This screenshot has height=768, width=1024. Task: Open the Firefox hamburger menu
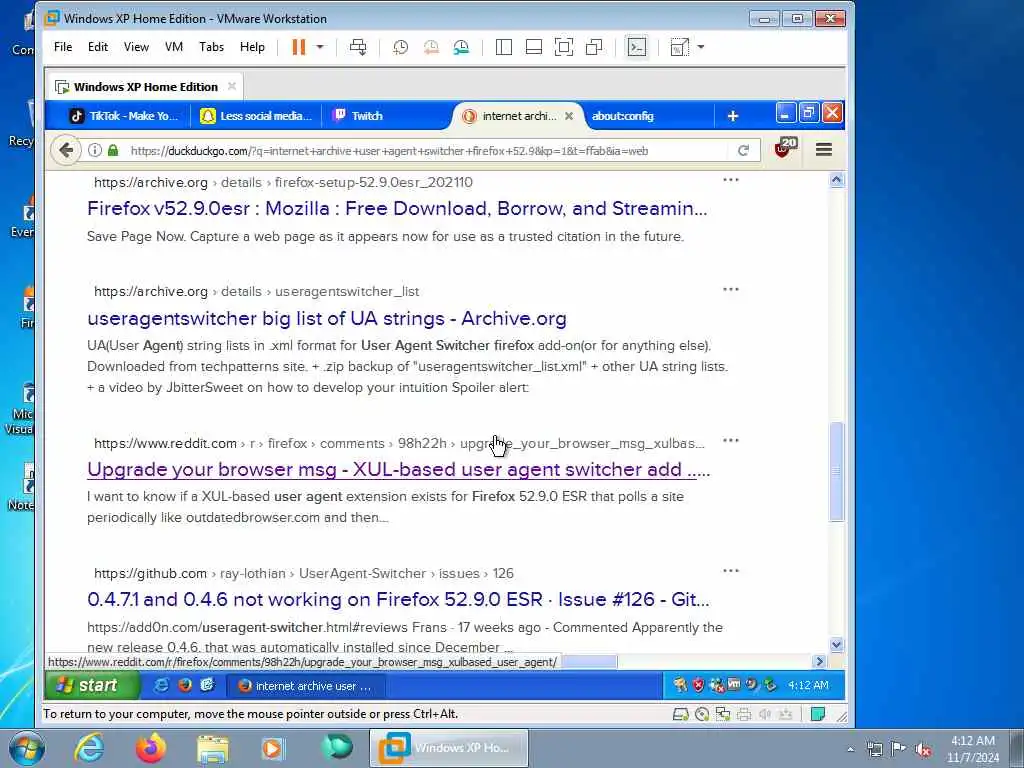click(824, 150)
